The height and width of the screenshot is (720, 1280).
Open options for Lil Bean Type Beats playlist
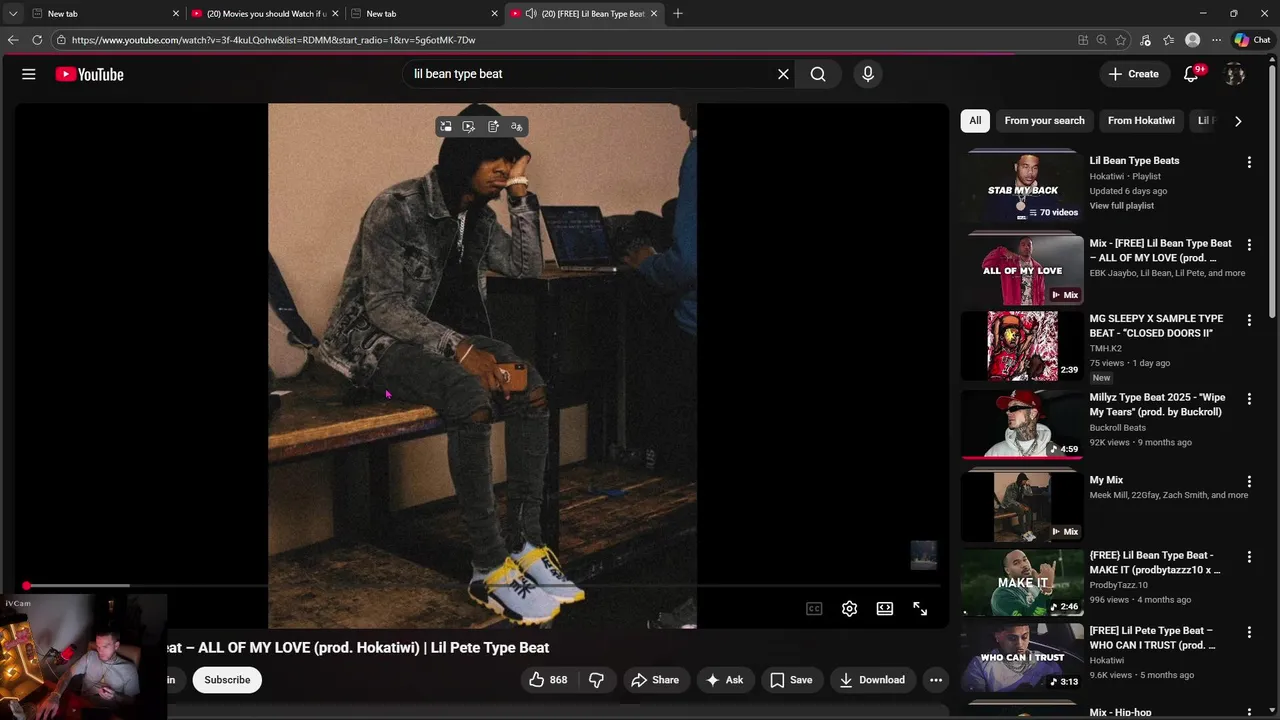point(1249,162)
